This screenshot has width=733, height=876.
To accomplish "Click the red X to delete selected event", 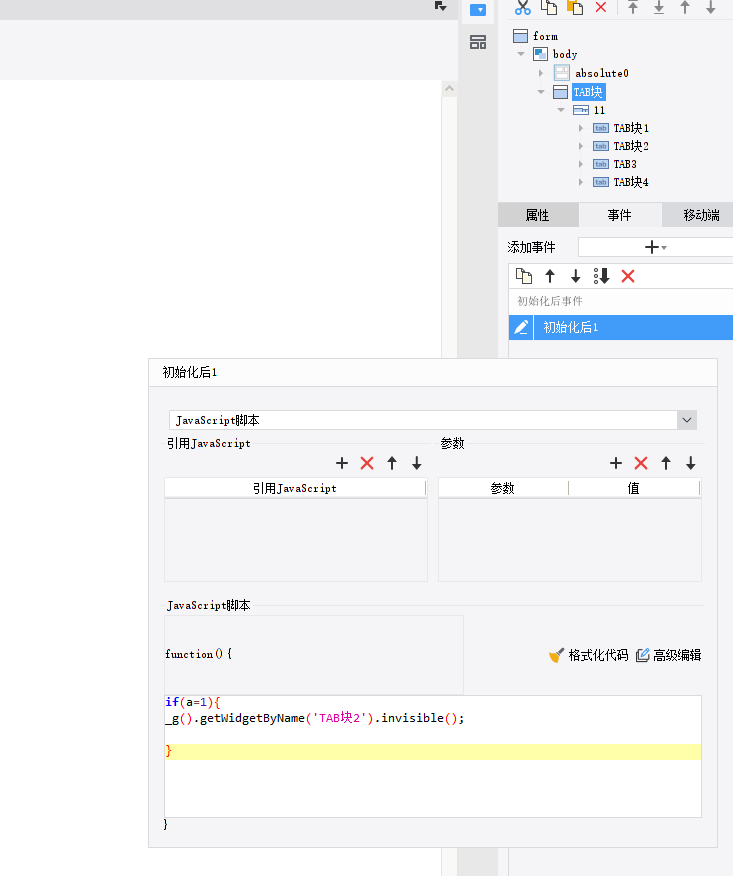I will click(628, 276).
